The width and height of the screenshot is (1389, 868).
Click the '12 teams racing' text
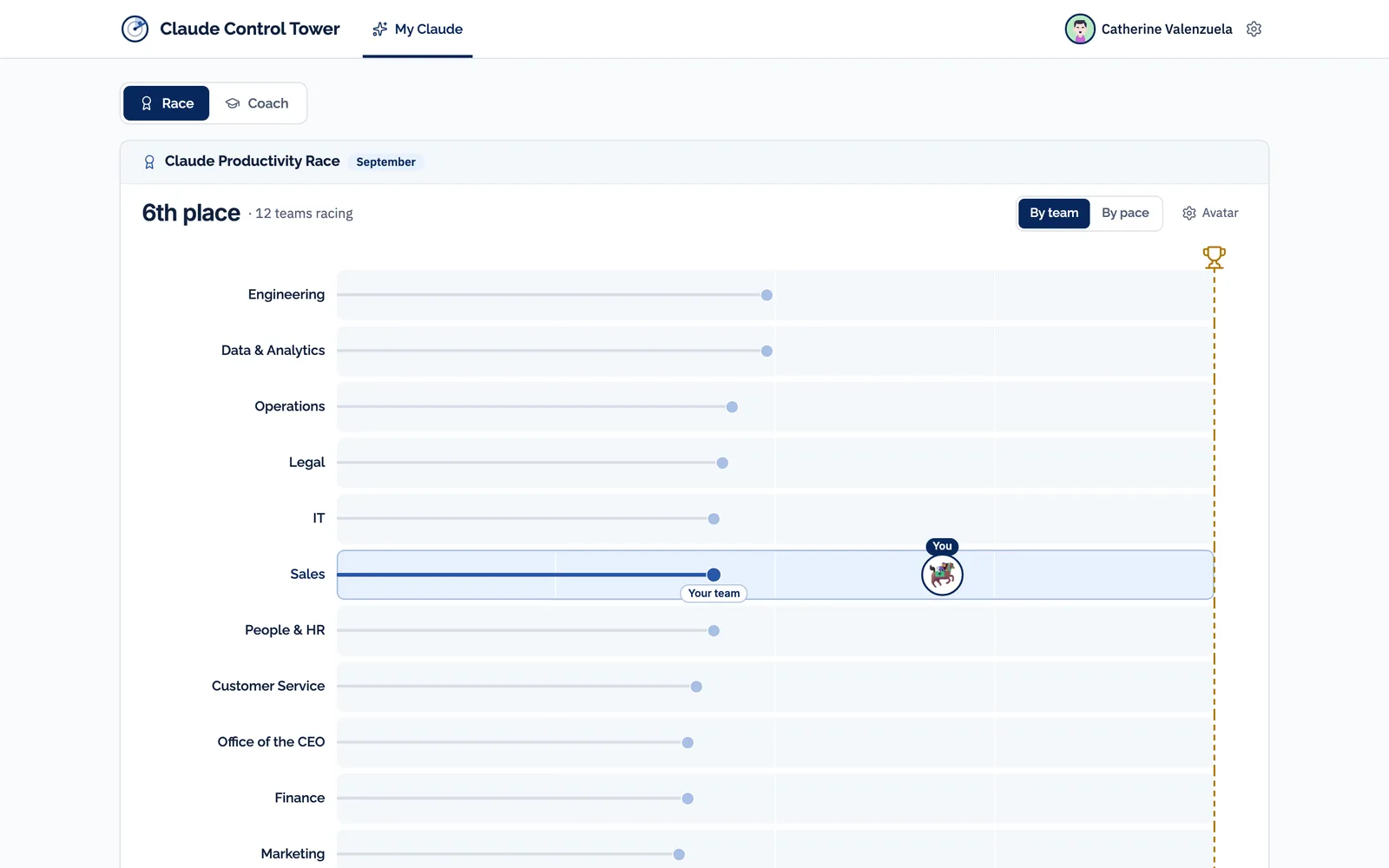tap(304, 214)
